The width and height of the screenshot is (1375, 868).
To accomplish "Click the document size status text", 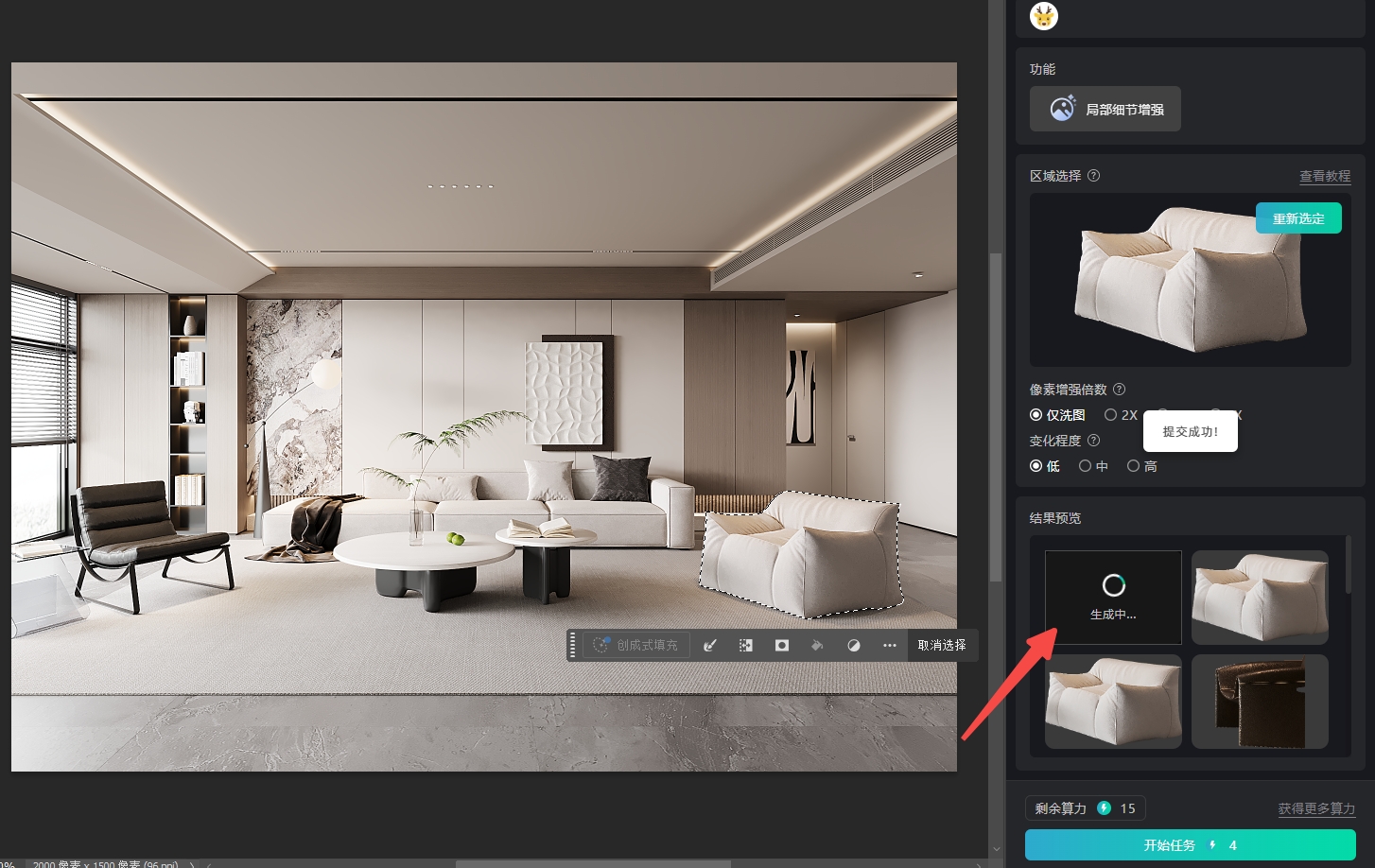I will click(105, 864).
